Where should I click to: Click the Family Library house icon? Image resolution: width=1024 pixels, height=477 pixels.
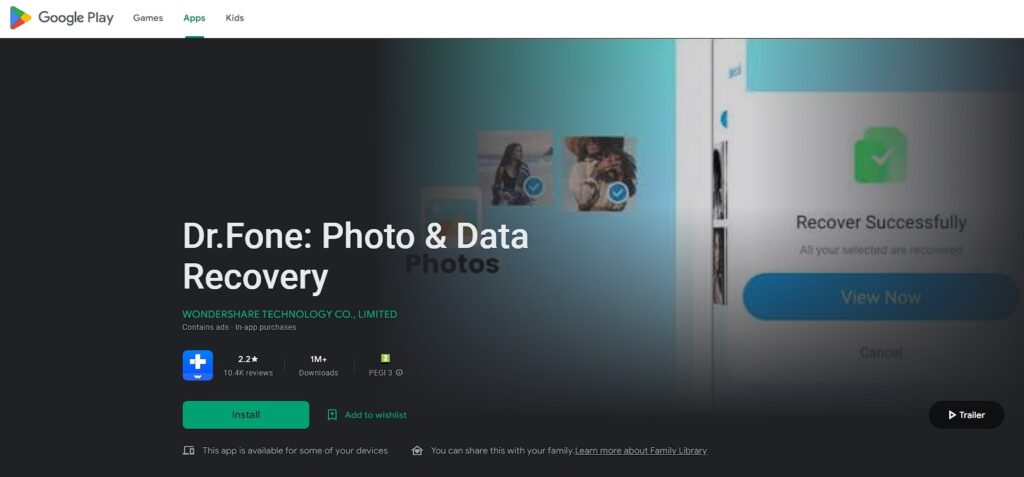pos(417,451)
